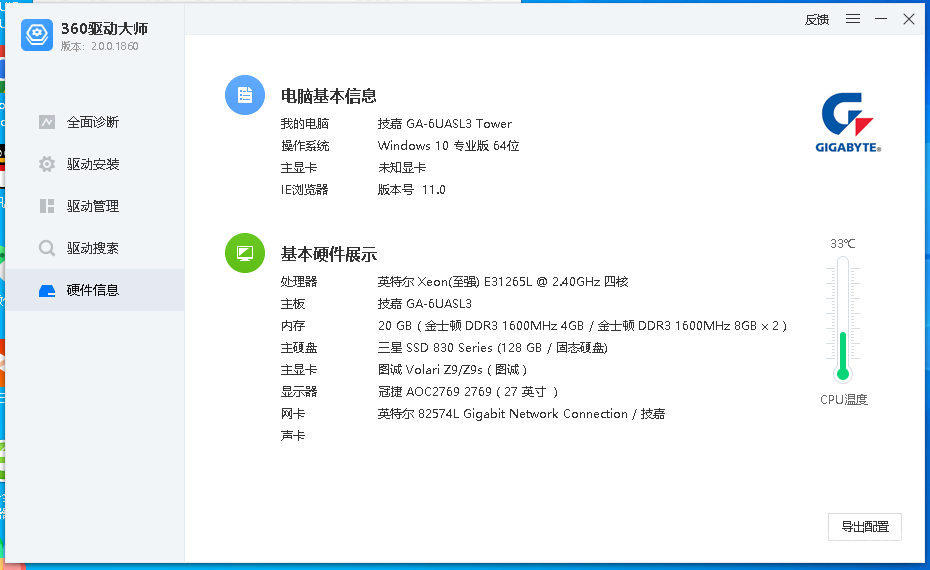Click the 我的电脑 label

[305, 123]
